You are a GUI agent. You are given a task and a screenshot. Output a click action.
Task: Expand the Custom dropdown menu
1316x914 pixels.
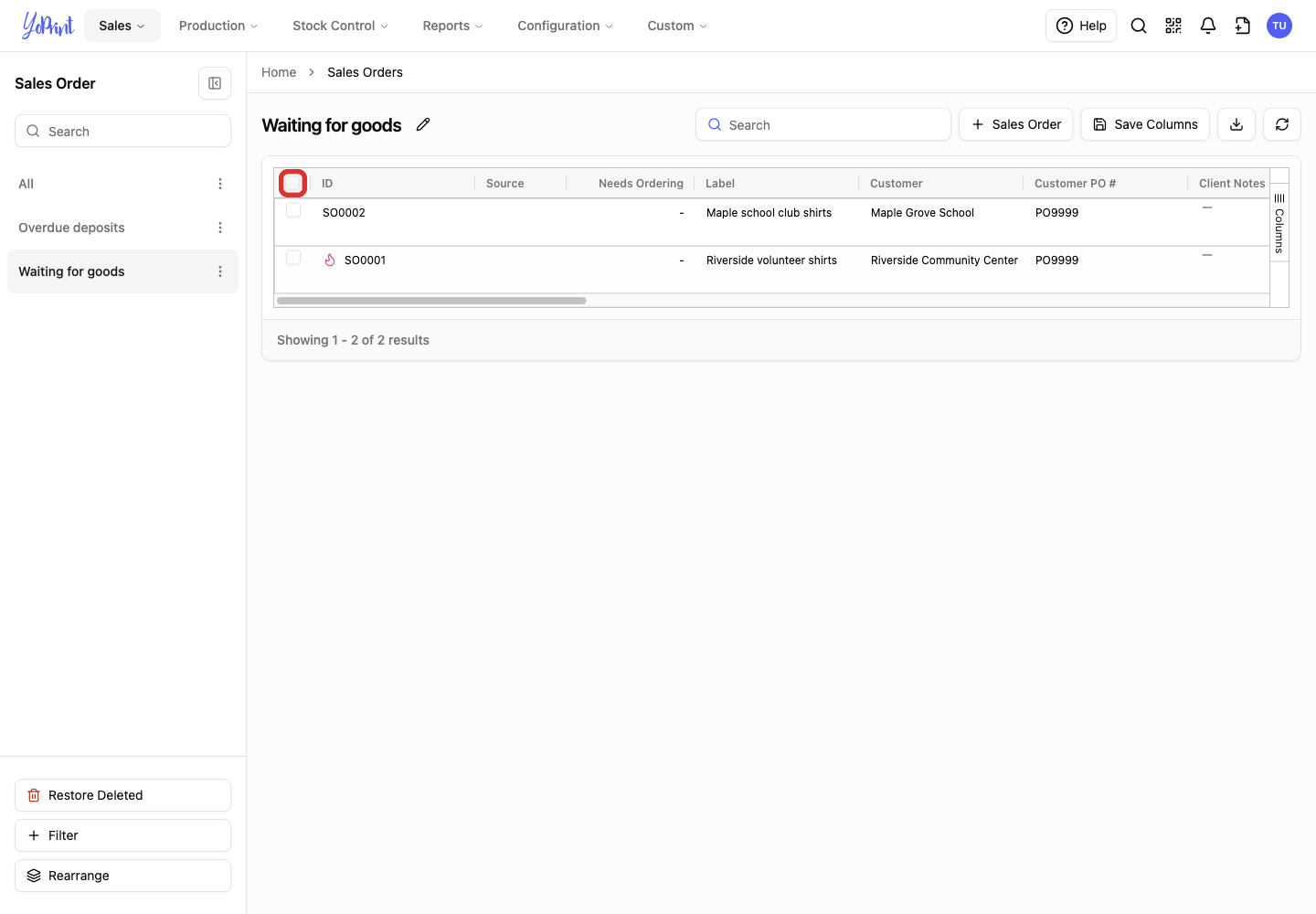(677, 26)
